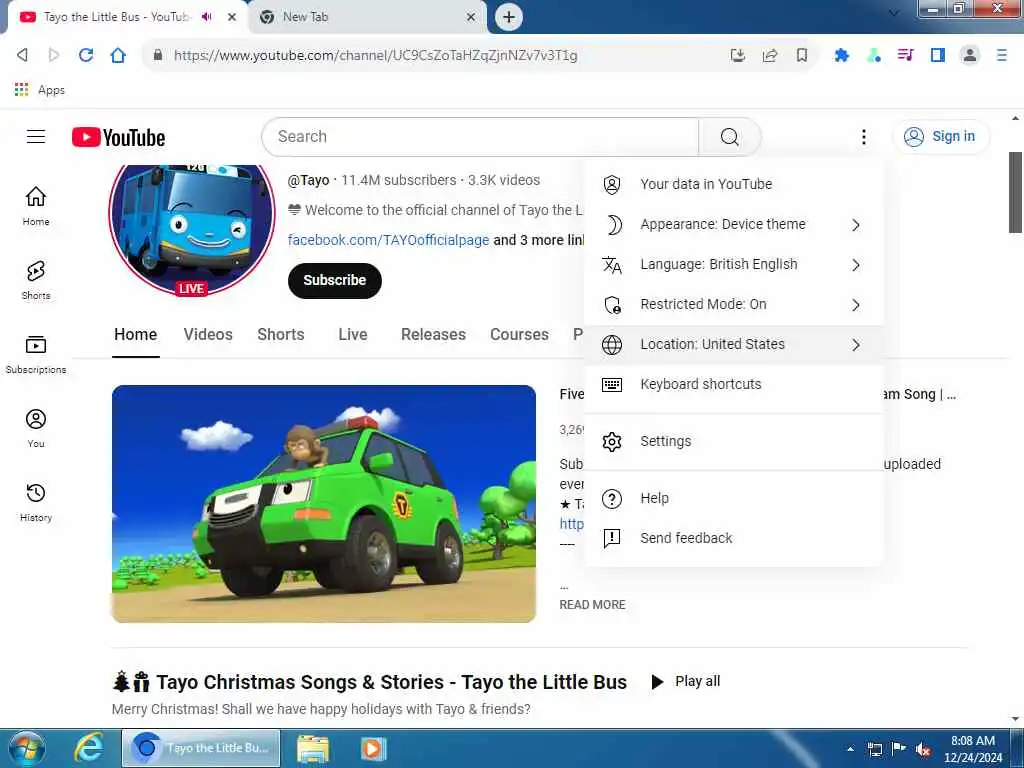The height and width of the screenshot is (768, 1024).
Task: Open Settings from the menu
Action: pos(733,441)
